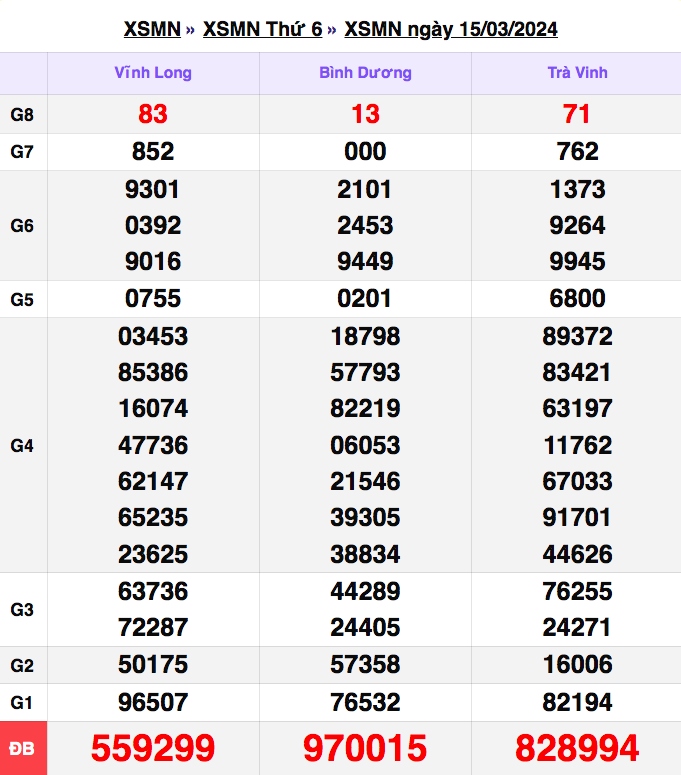Select G1 number 82194
Screen dimensions: 681x775
coord(577,702)
